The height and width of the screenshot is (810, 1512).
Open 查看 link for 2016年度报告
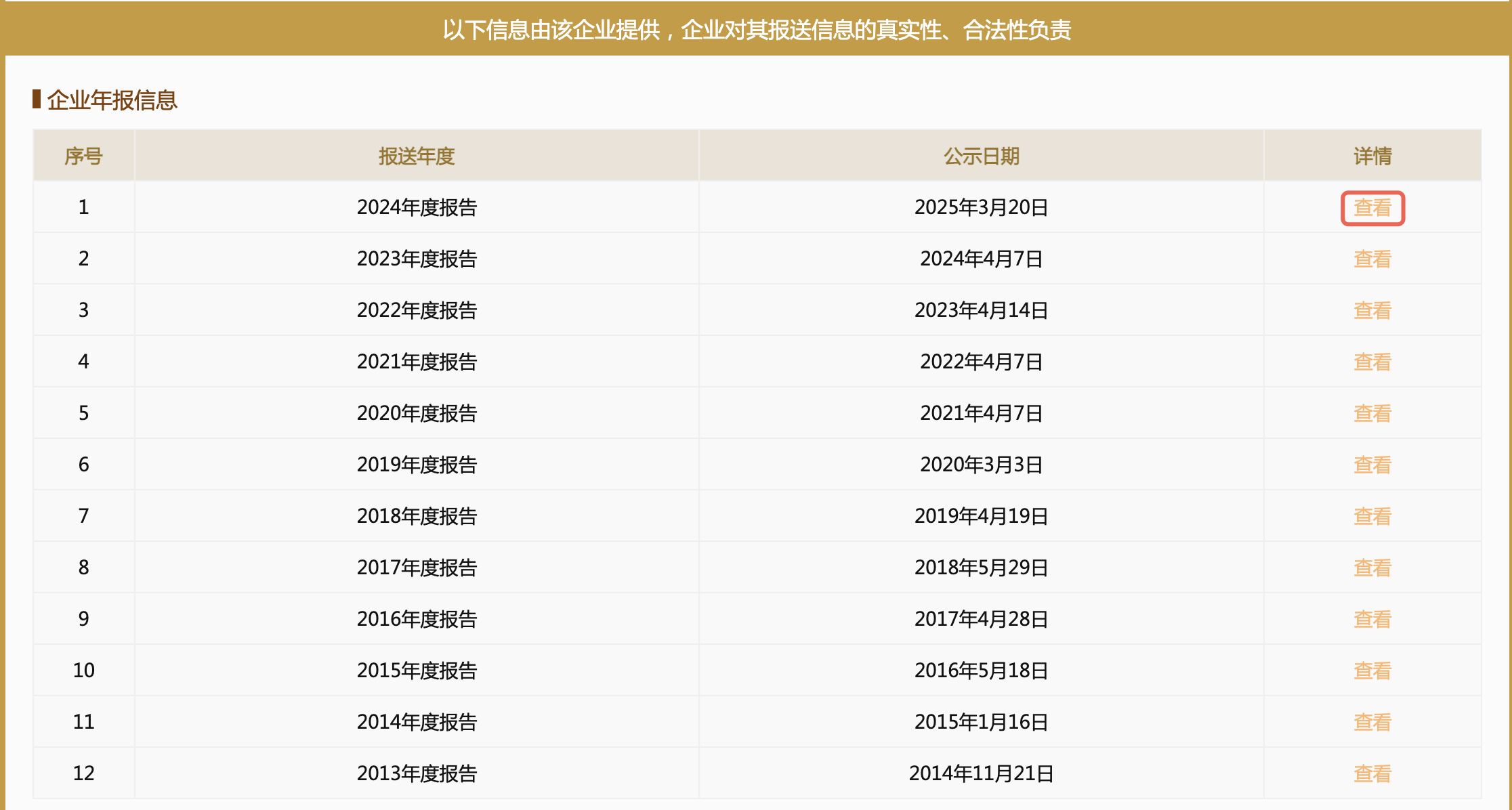[1372, 620]
